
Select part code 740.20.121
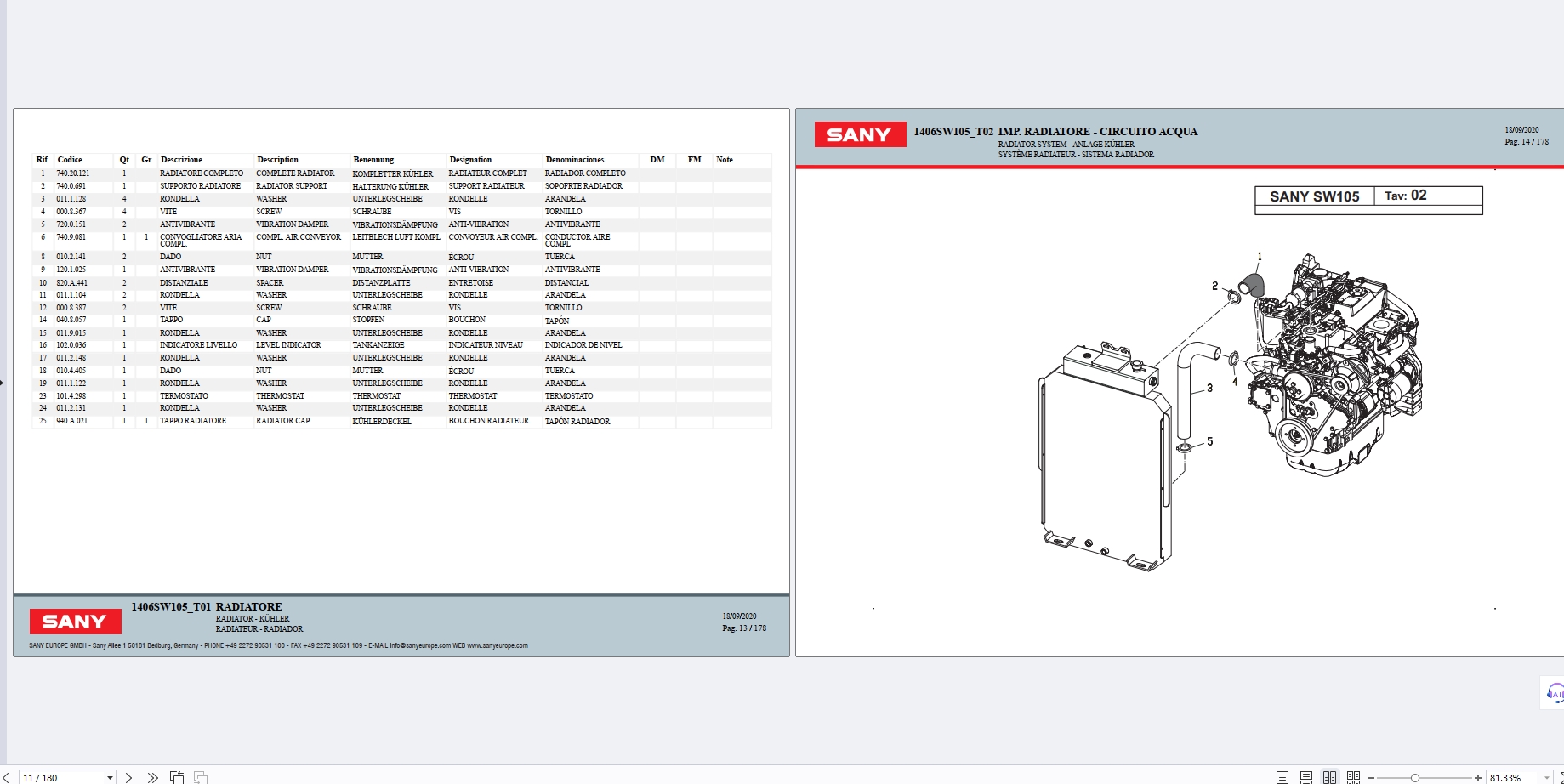click(72, 173)
